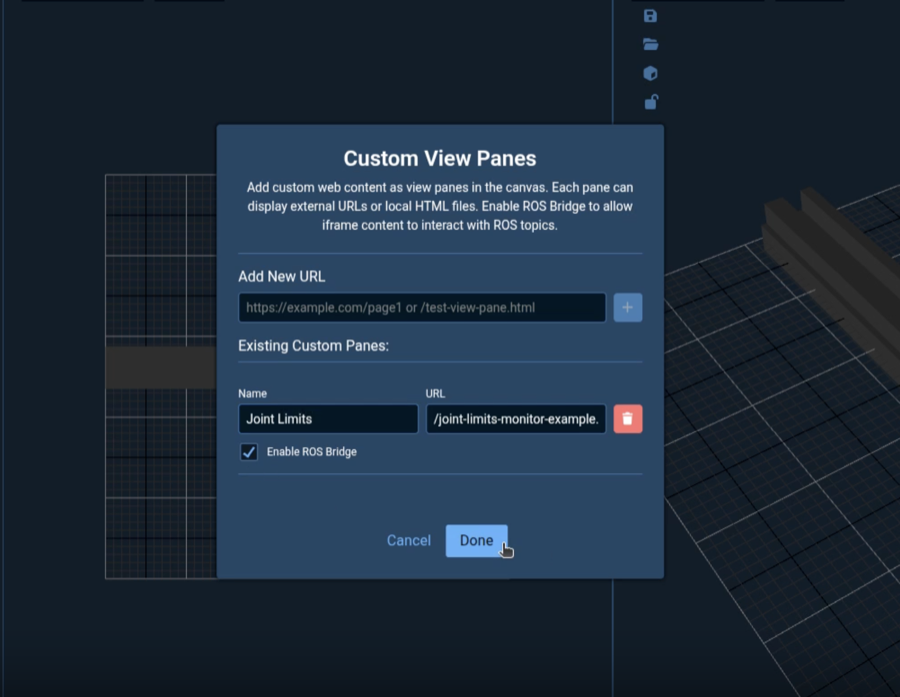Delete the Joint Limits pane via trash icon
The width and height of the screenshot is (900, 697).
(x=627, y=418)
